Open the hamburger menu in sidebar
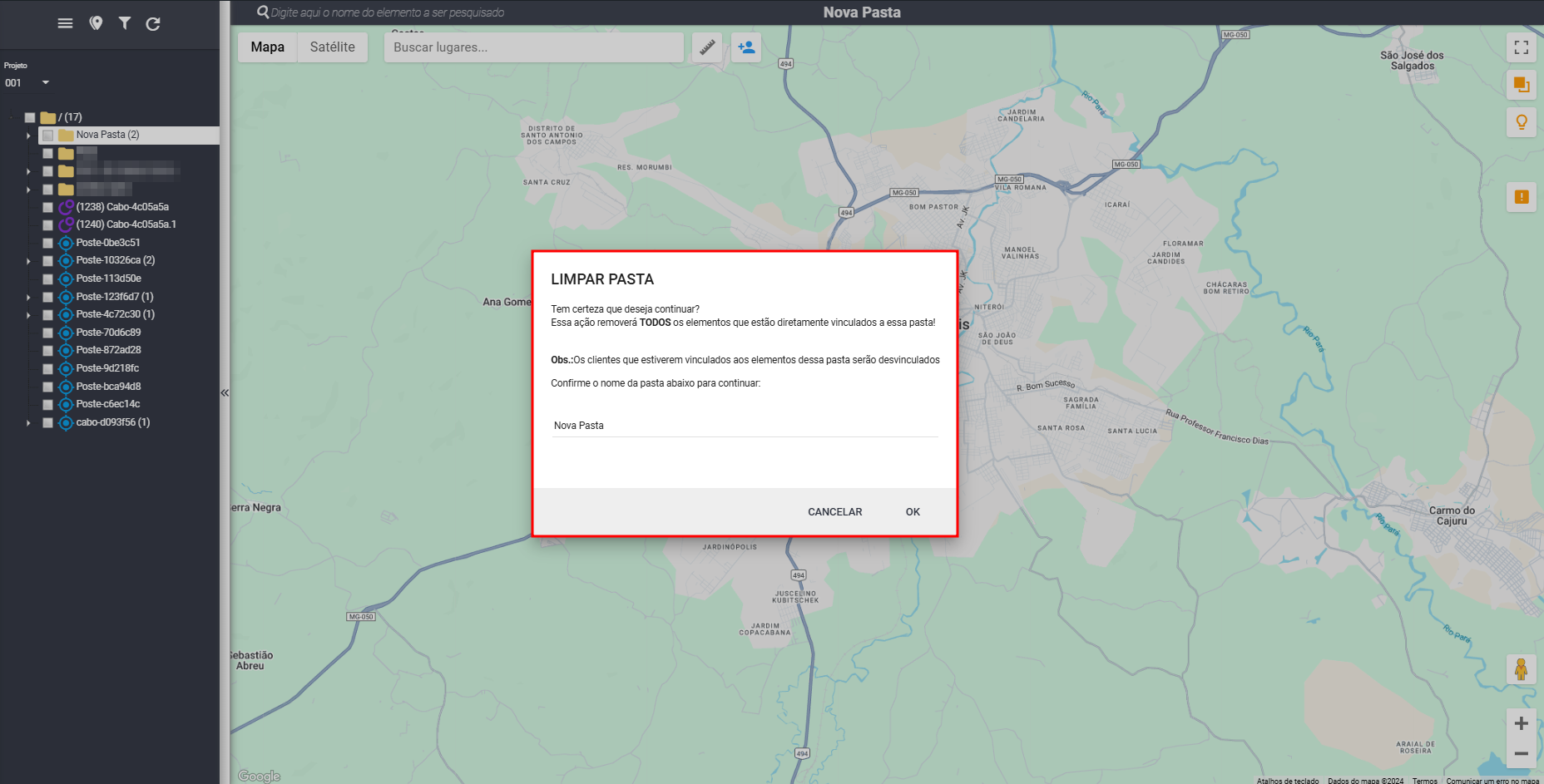The height and width of the screenshot is (784, 1544). coord(65,23)
